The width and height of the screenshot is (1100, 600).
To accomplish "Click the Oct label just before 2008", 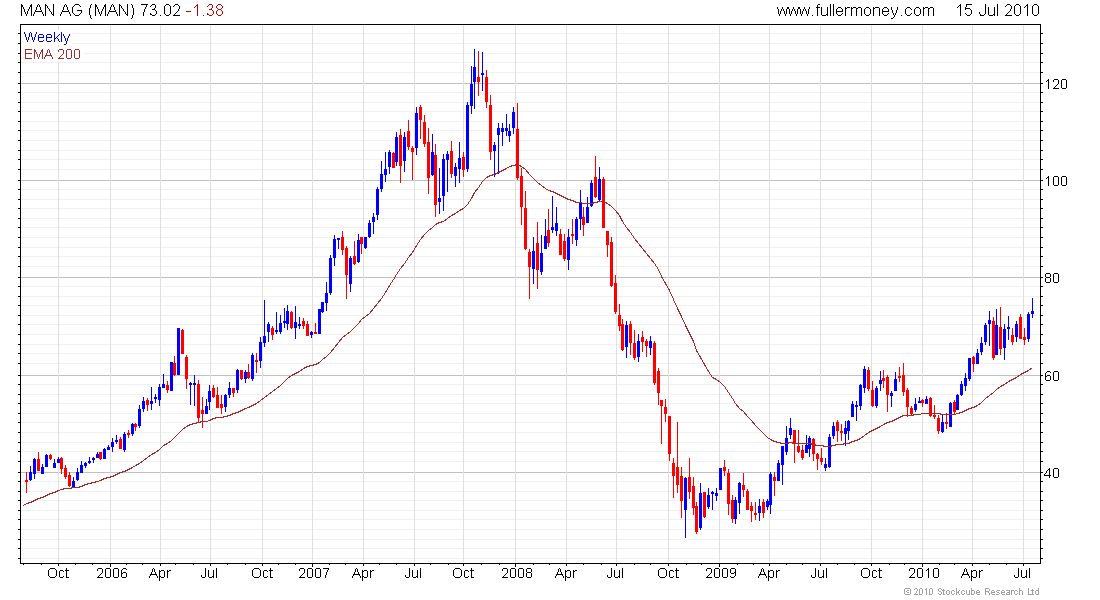I will [463, 573].
